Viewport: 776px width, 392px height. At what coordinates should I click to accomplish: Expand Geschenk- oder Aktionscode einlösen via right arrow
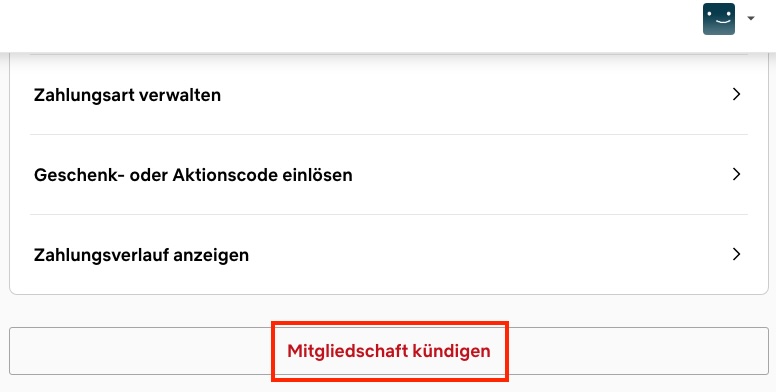(x=736, y=174)
